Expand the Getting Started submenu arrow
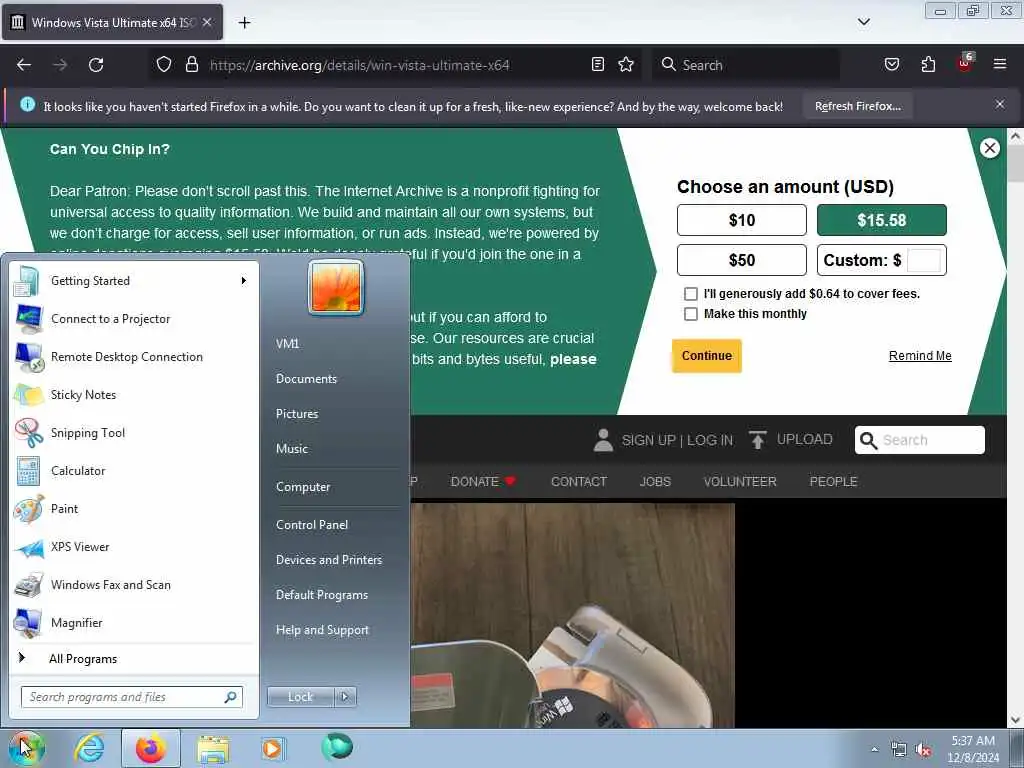 pos(244,281)
